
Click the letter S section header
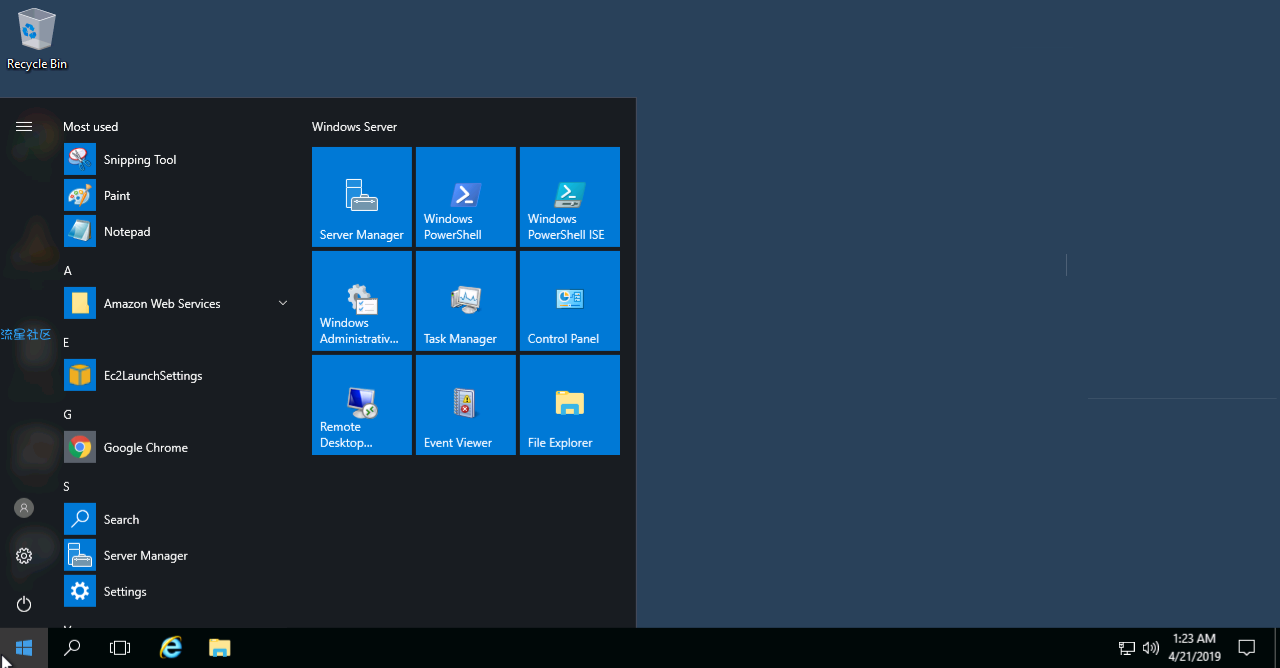click(66, 487)
